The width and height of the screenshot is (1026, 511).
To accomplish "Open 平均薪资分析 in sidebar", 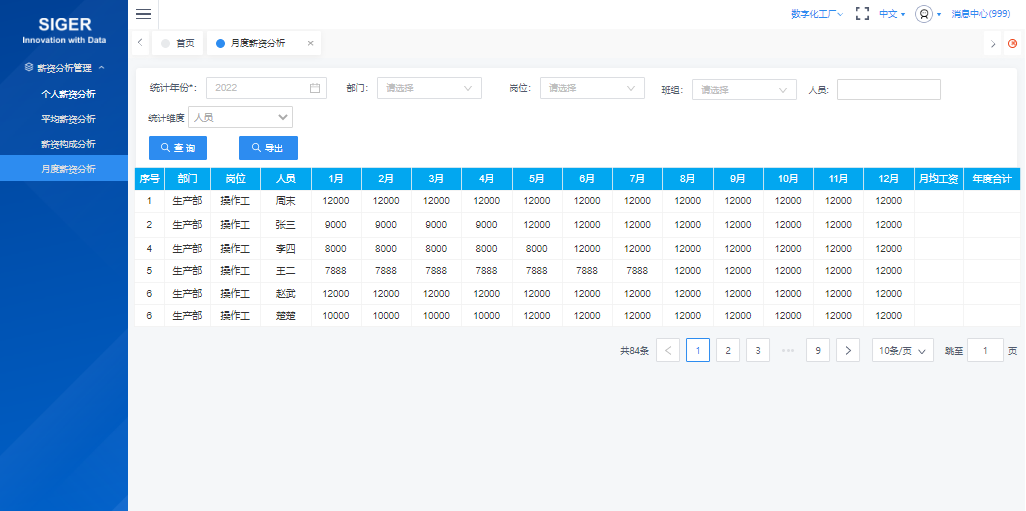I will 68,118.
